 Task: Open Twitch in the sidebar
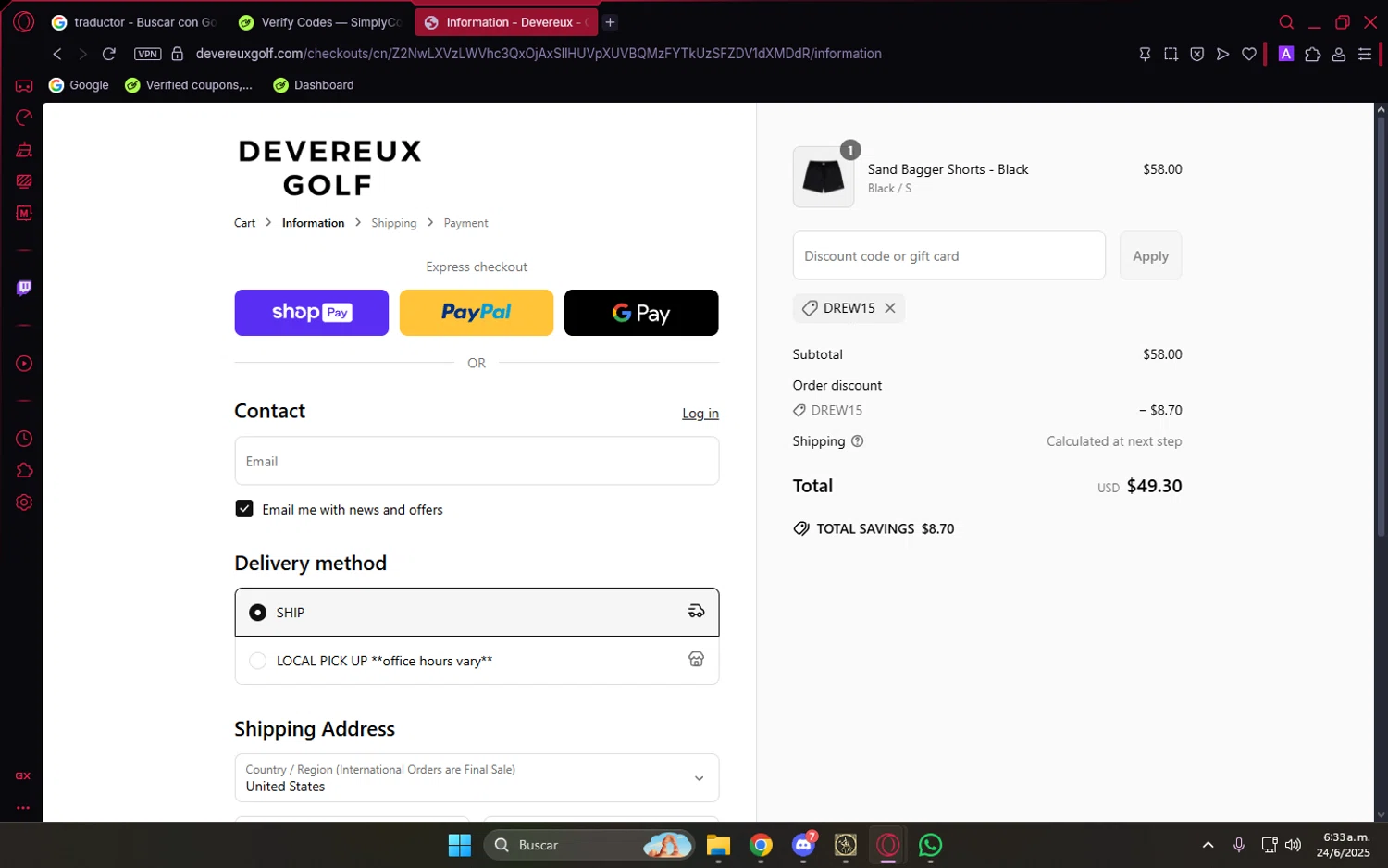click(x=24, y=288)
